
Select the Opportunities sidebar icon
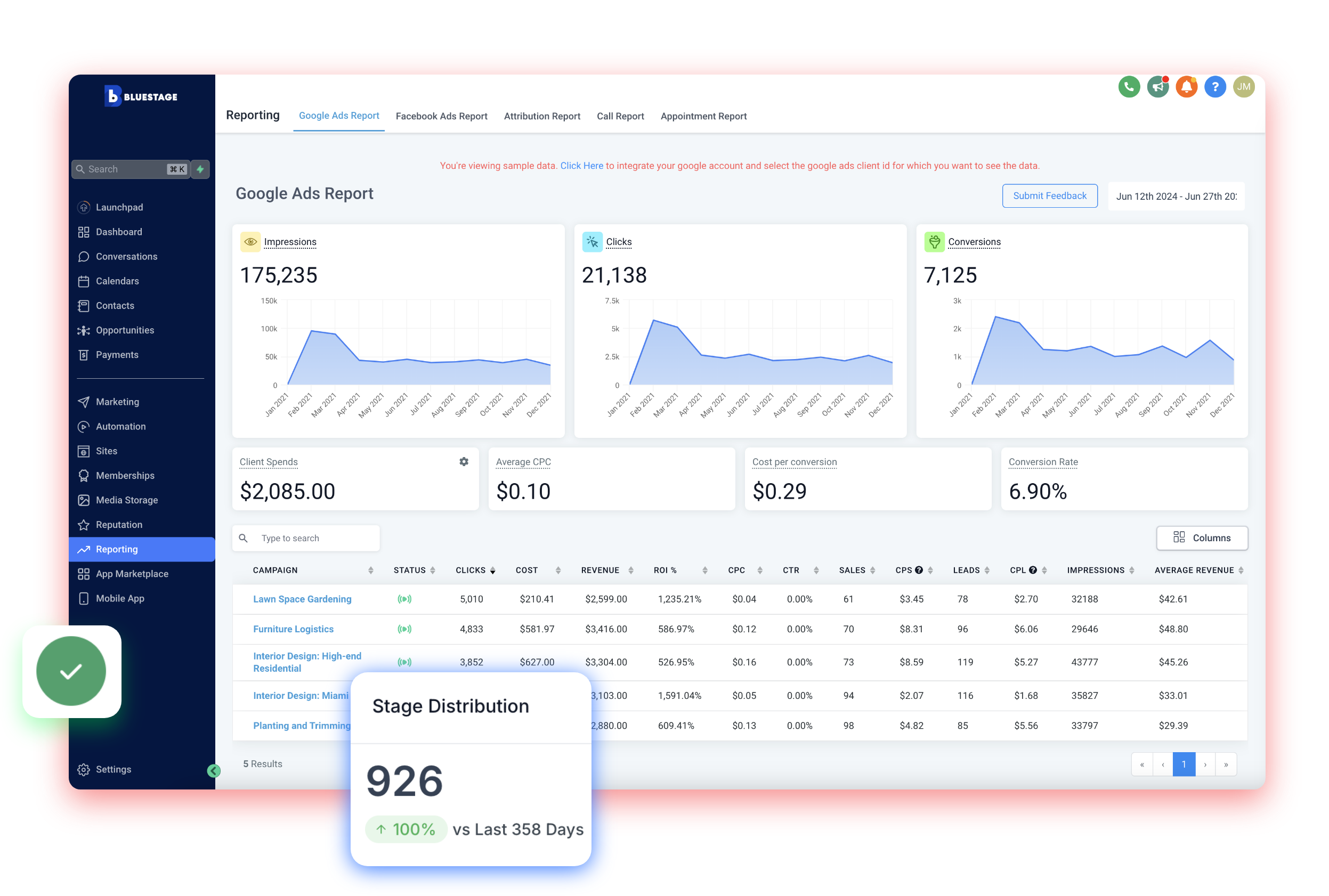[84, 330]
